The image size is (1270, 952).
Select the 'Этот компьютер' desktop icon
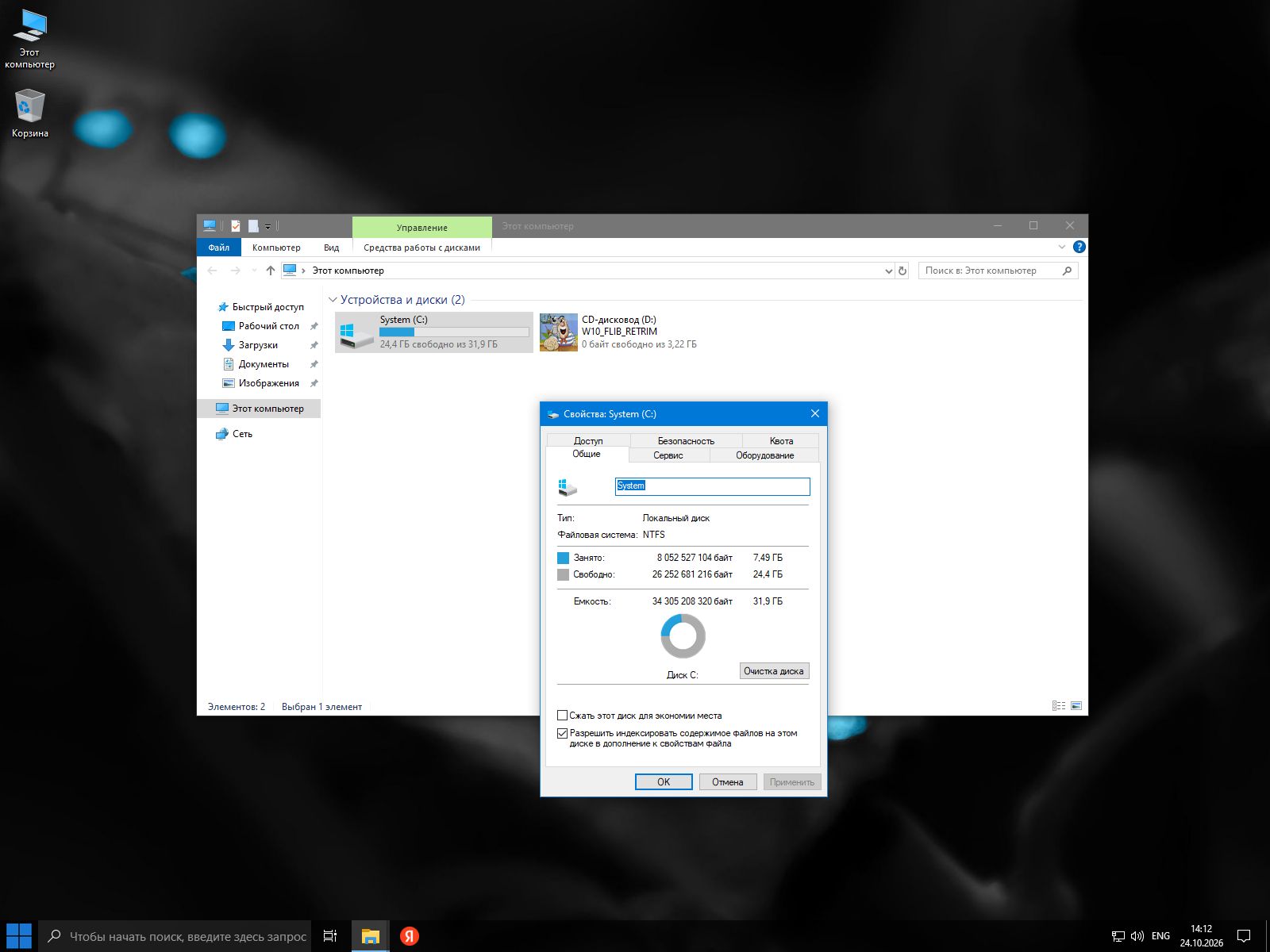[x=29, y=40]
